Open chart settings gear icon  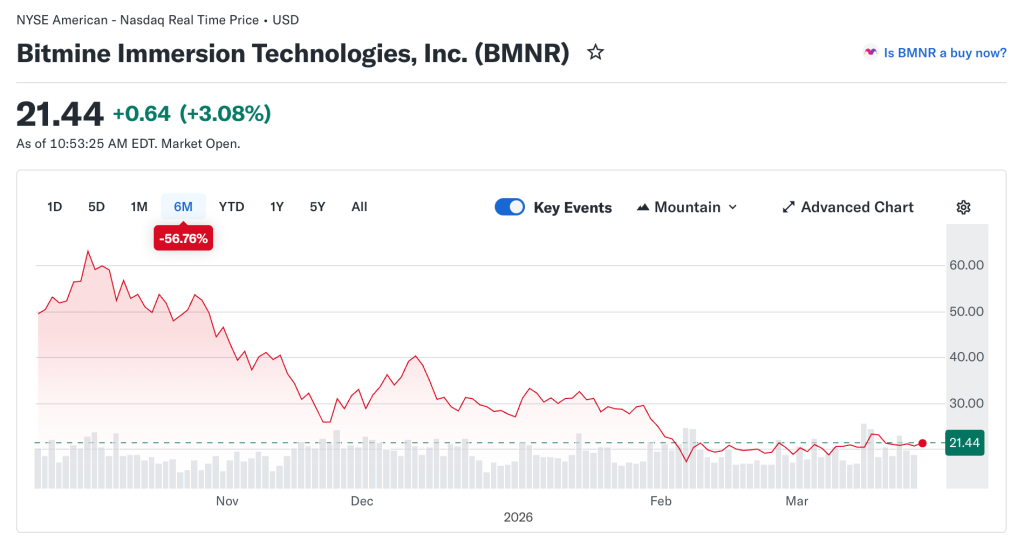[x=963, y=207]
